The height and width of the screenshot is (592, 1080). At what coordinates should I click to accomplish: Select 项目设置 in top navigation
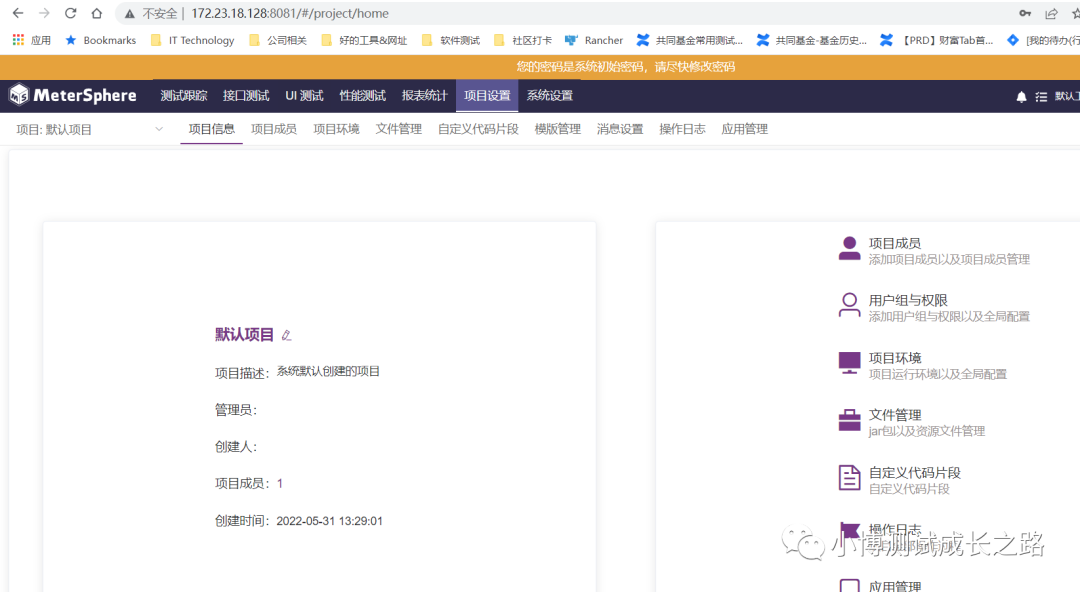487,96
